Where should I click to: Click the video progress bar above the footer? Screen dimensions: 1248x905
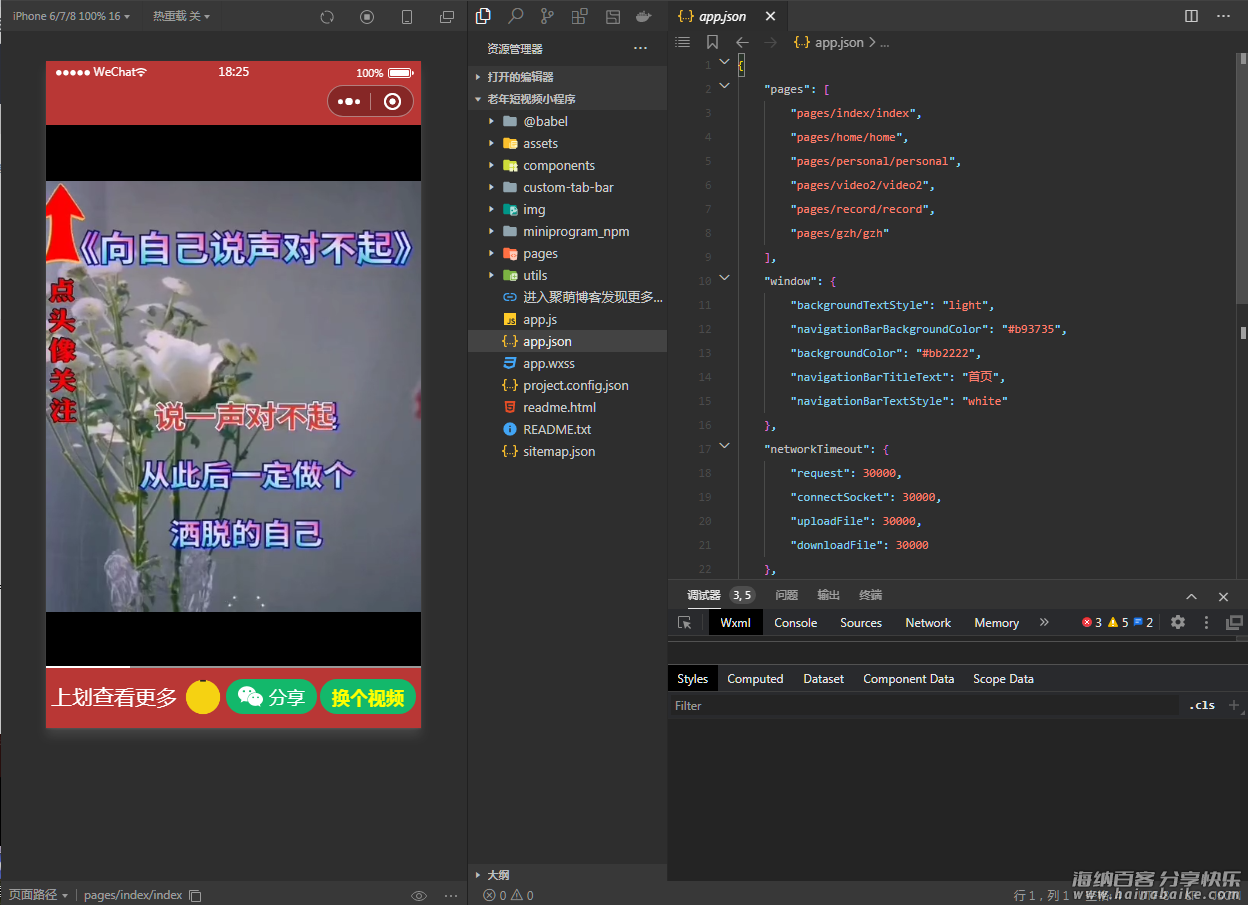[233, 666]
